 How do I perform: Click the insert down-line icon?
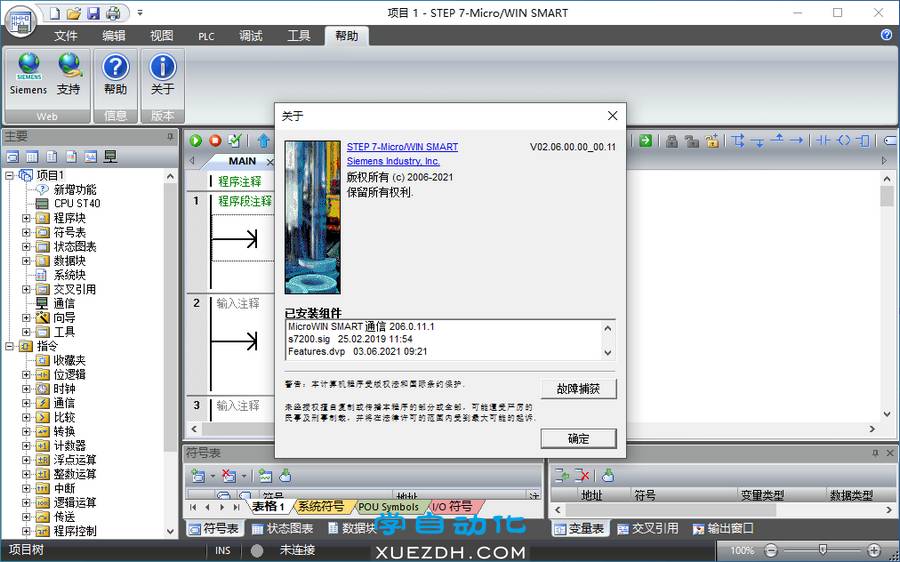(x=758, y=141)
